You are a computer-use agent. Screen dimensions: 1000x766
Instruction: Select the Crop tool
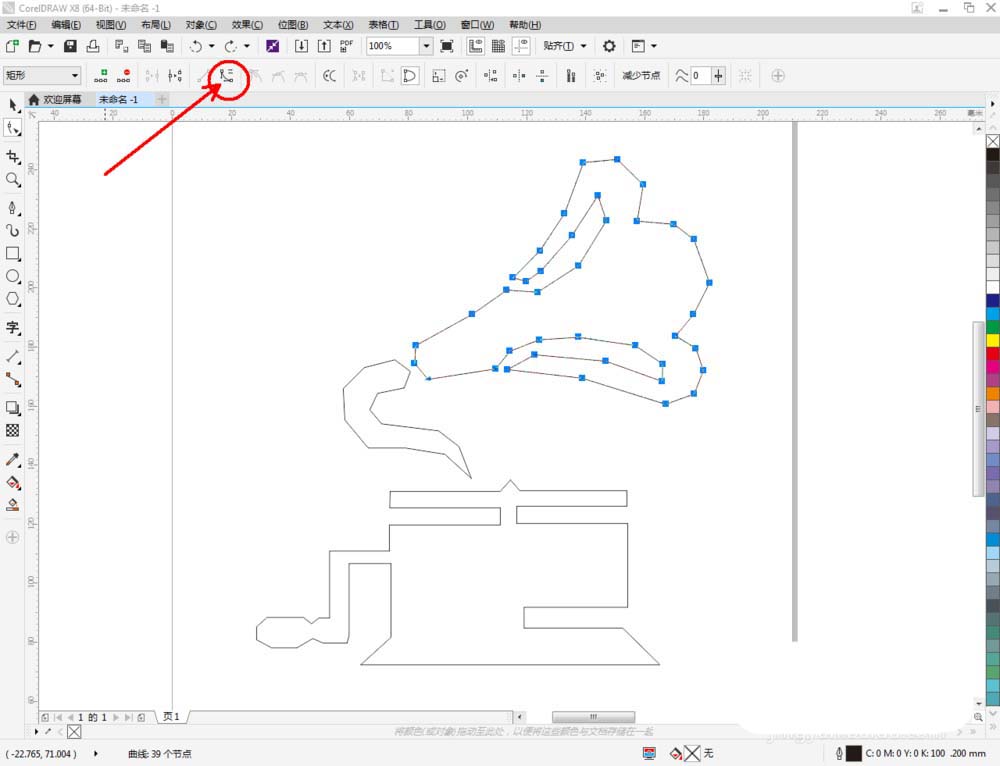click(13, 157)
